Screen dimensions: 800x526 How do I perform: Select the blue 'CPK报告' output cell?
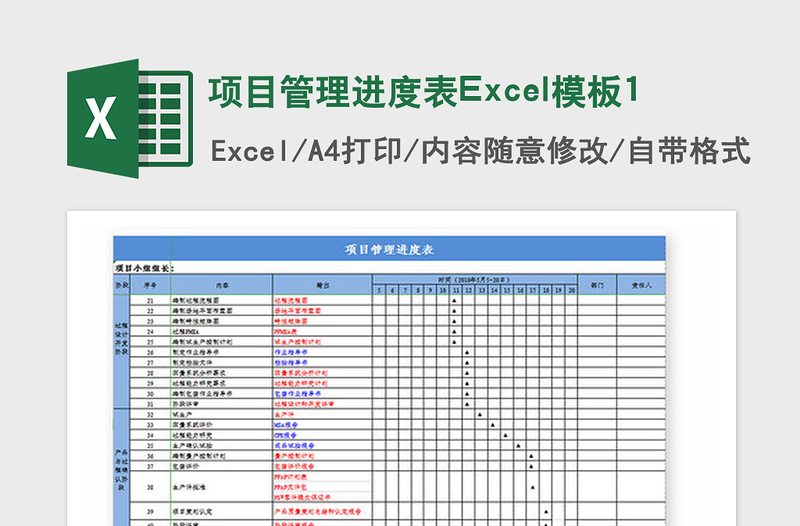(322, 435)
